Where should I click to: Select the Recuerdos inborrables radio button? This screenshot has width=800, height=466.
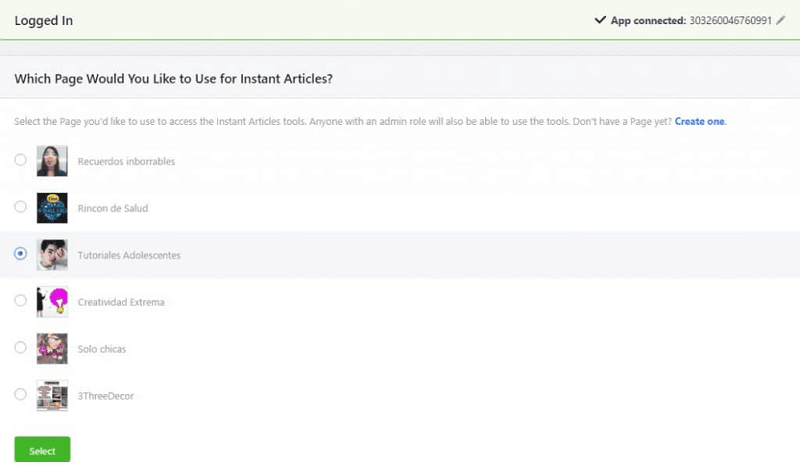pyautogui.click(x=21, y=160)
